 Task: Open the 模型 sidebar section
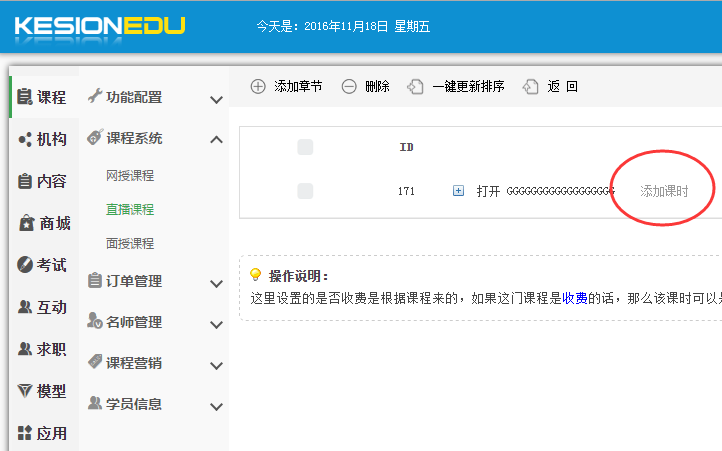[x=42, y=391]
